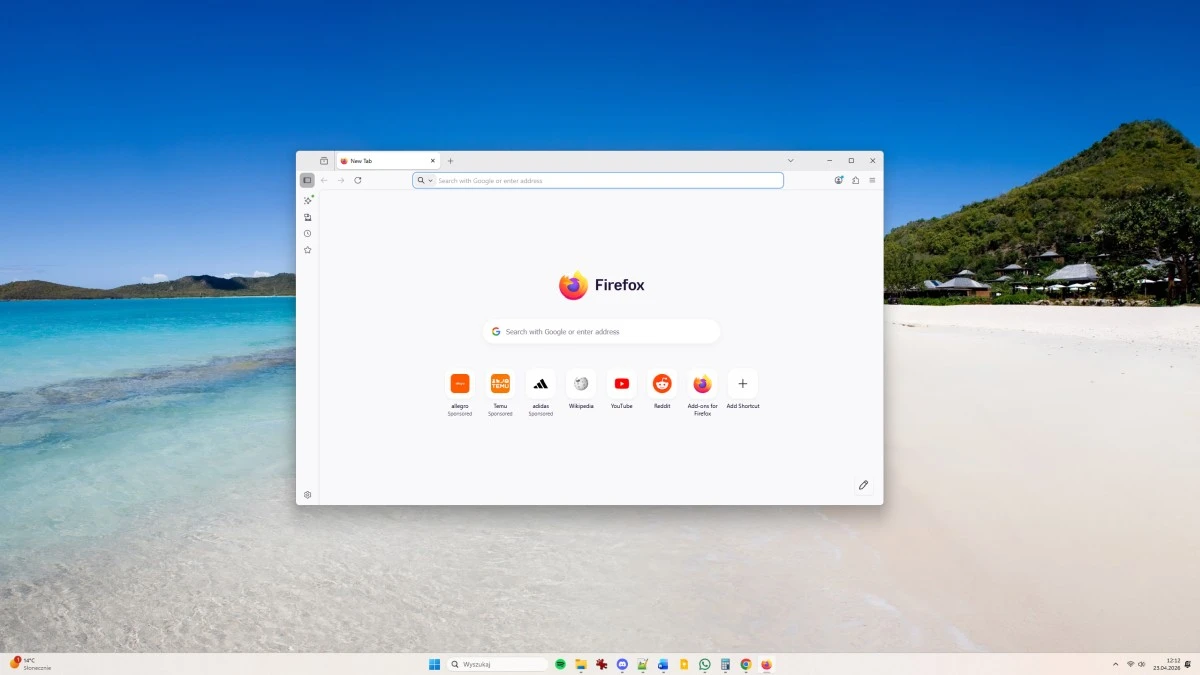Launch Spotify from the taskbar
This screenshot has height=675, width=1200.
pos(560,663)
